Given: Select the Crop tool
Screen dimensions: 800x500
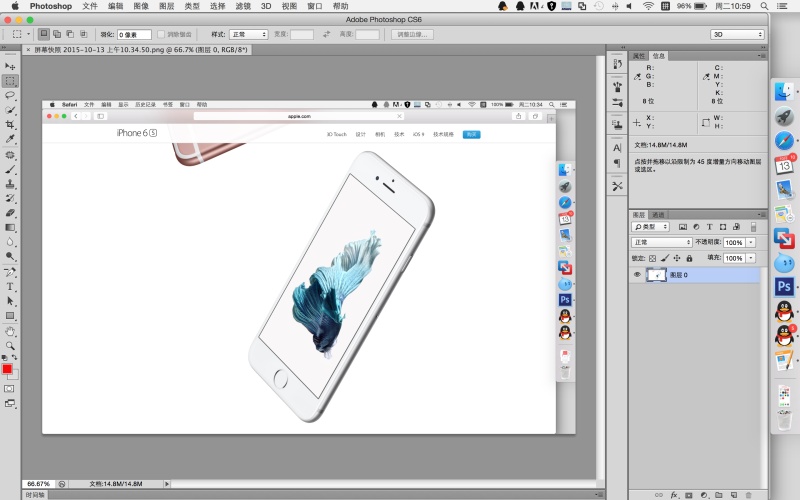Looking at the screenshot, I should tap(10, 124).
